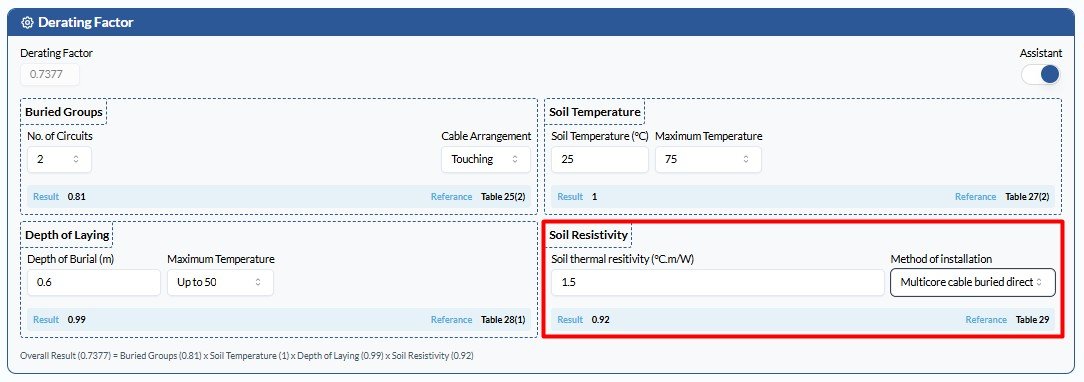Click the Table 27(2) reference
This screenshot has height=382, width=1084.
(x=1027, y=197)
